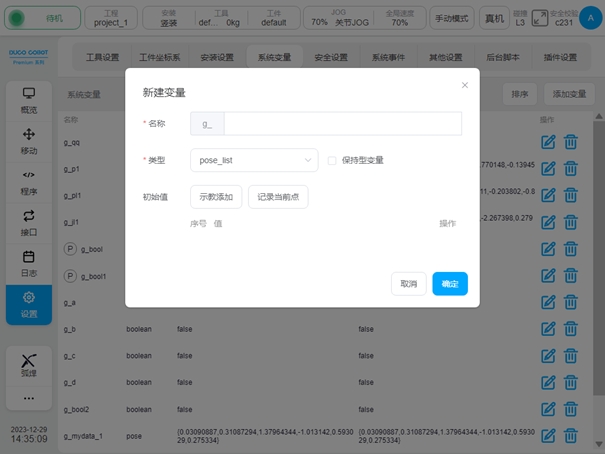605x454 pixels.
Task: Open the 程序 program sidebar icon
Action: [x=29, y=182]
